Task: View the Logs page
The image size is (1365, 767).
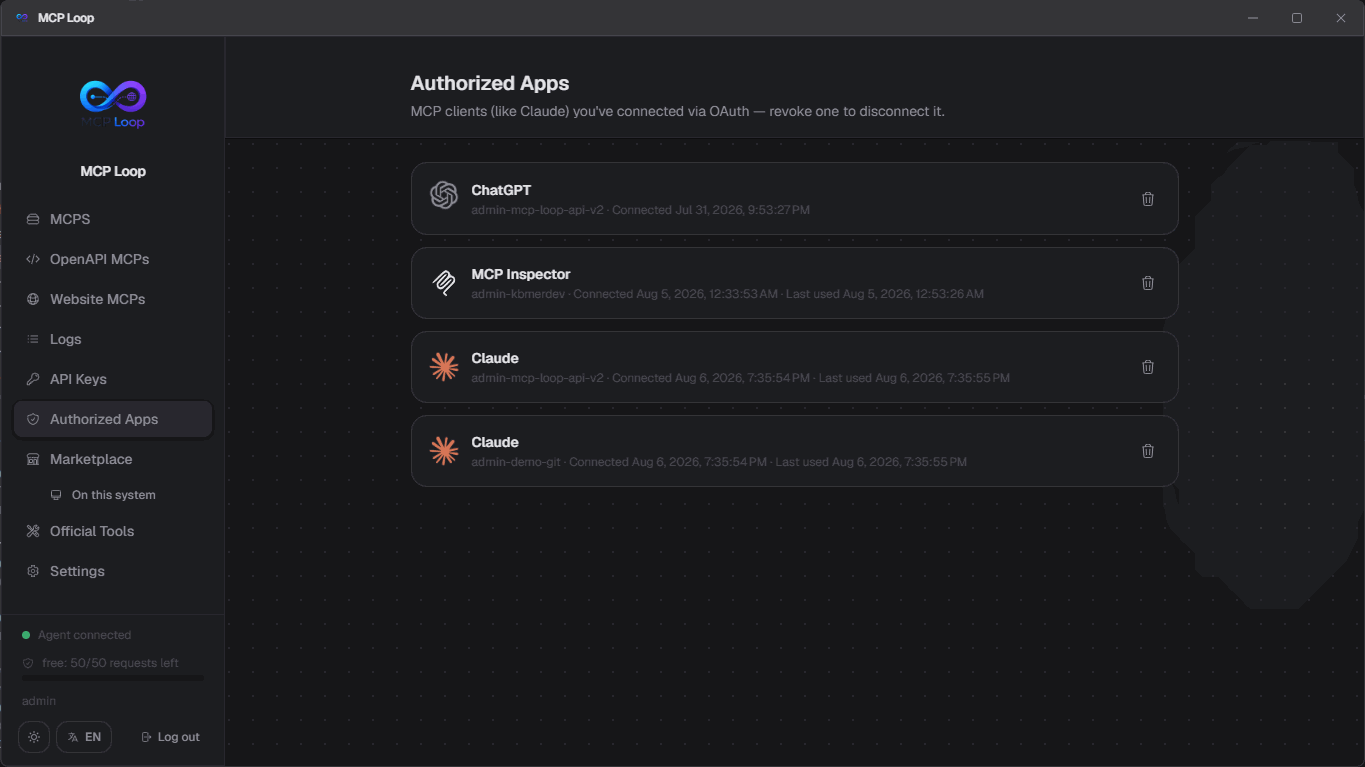Action: (113, 339)
